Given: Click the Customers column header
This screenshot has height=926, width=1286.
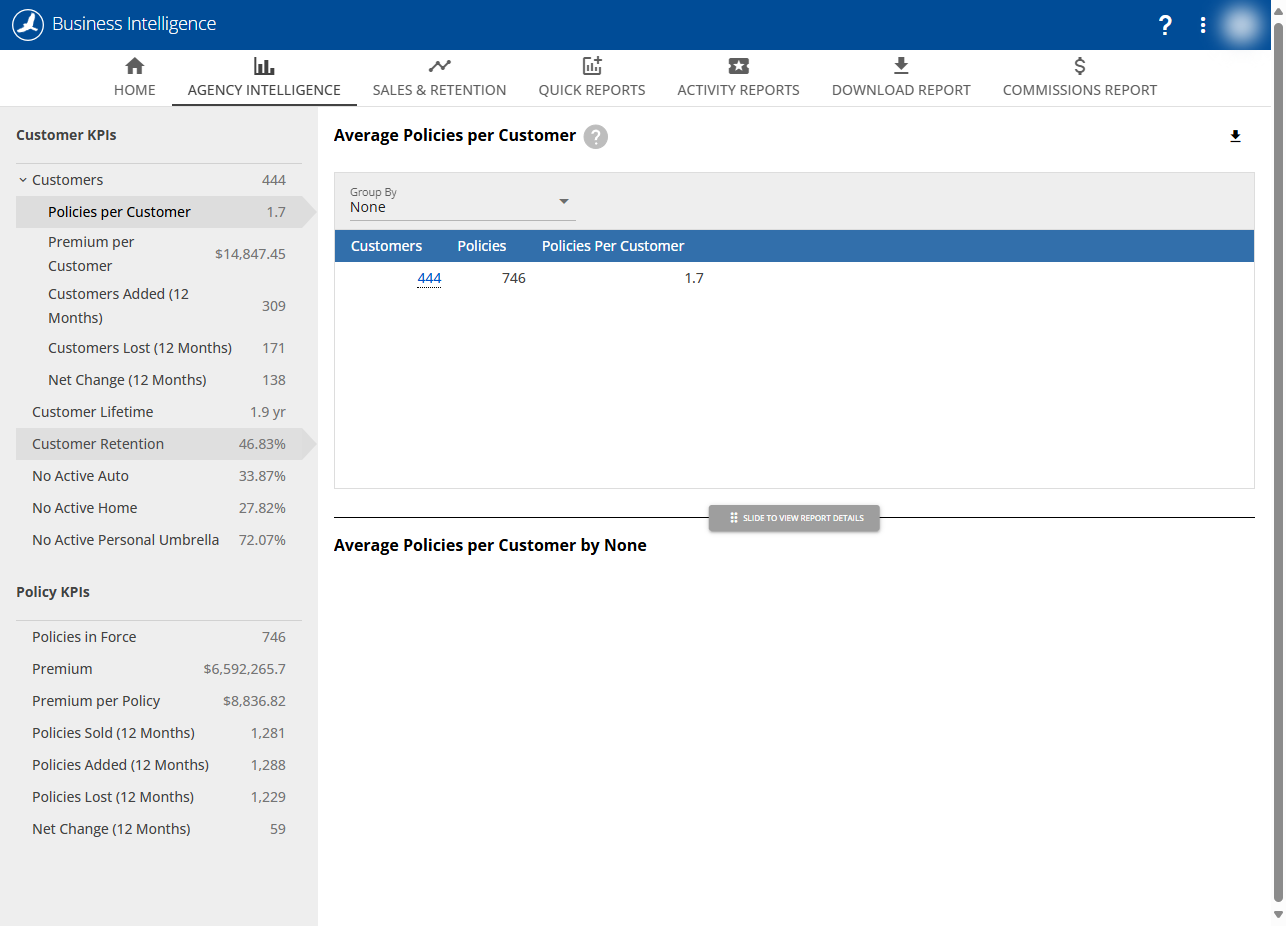Looking at the screenshot, I should (386, 246).
